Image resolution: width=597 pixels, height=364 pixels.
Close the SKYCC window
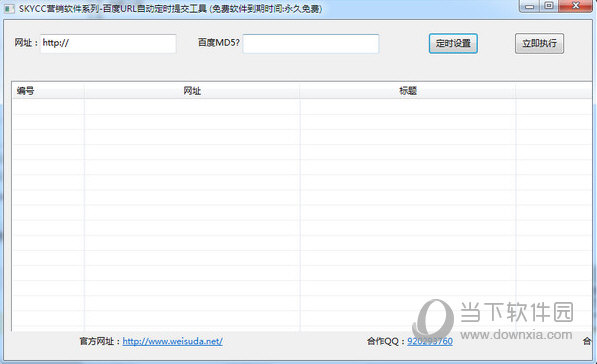click(576, 6)
